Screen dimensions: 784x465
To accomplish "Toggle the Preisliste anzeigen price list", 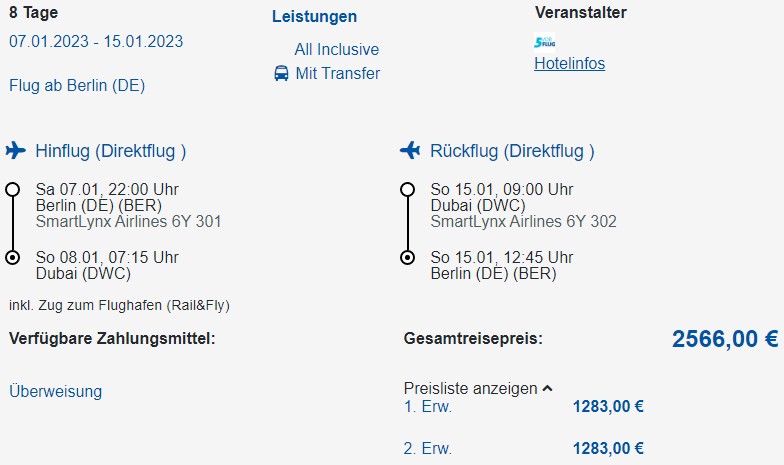I will point(470,388).
